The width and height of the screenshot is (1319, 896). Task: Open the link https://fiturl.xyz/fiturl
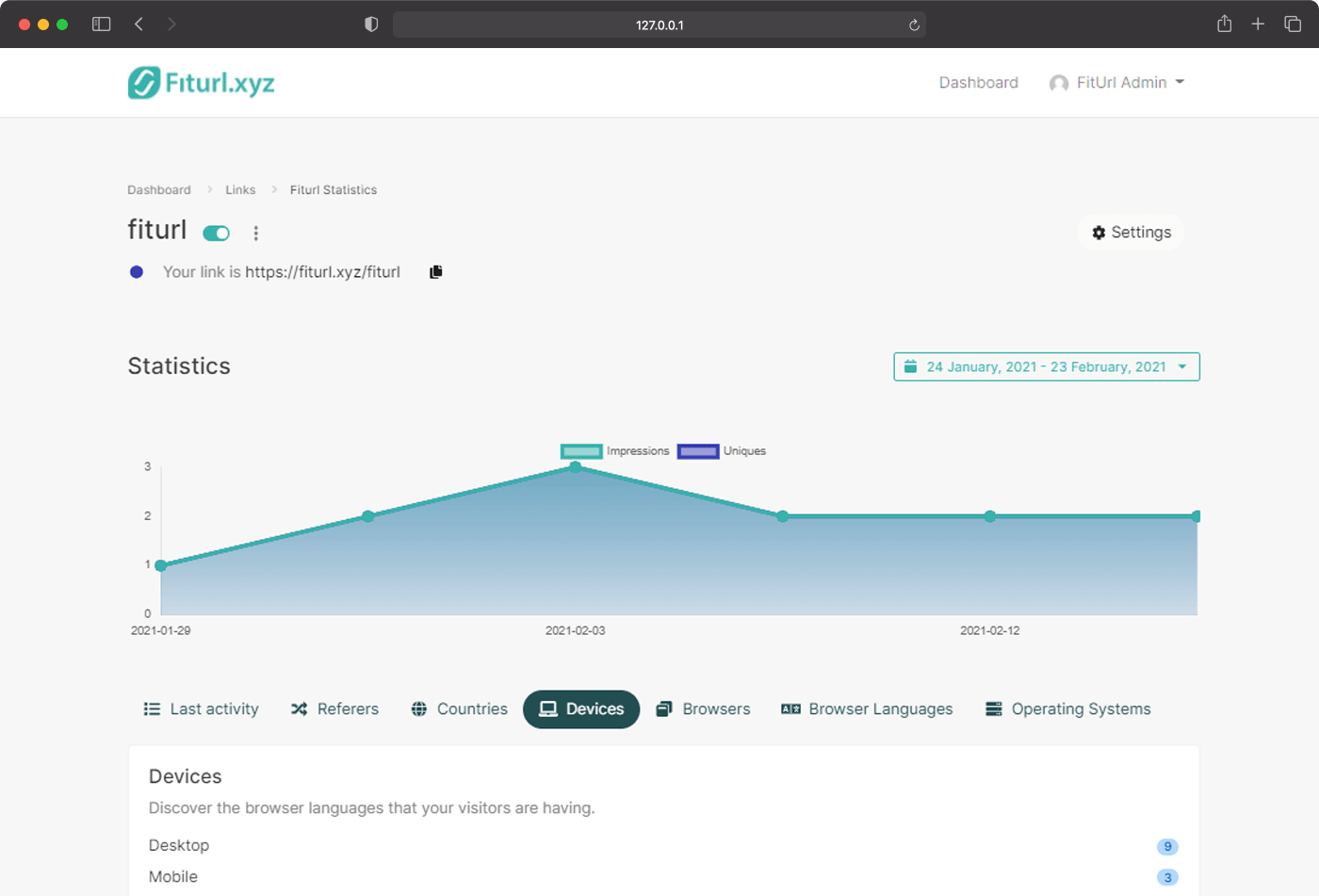322,271
